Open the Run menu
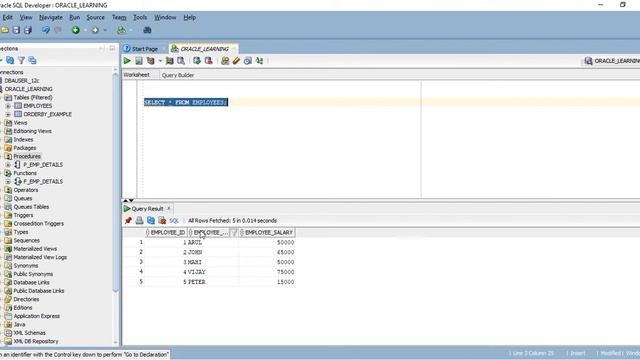The image size is (640, 360). coord(74,17)
